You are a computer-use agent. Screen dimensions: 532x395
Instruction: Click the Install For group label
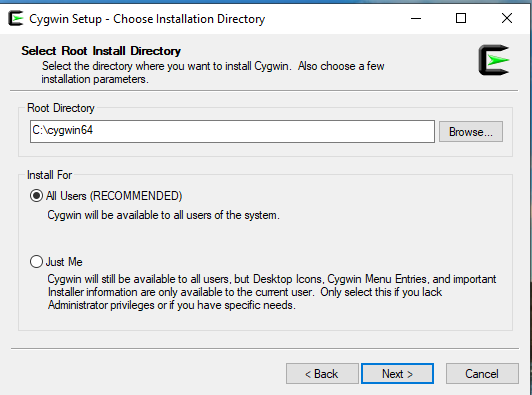pyautogui.click(x=50, y=175)
